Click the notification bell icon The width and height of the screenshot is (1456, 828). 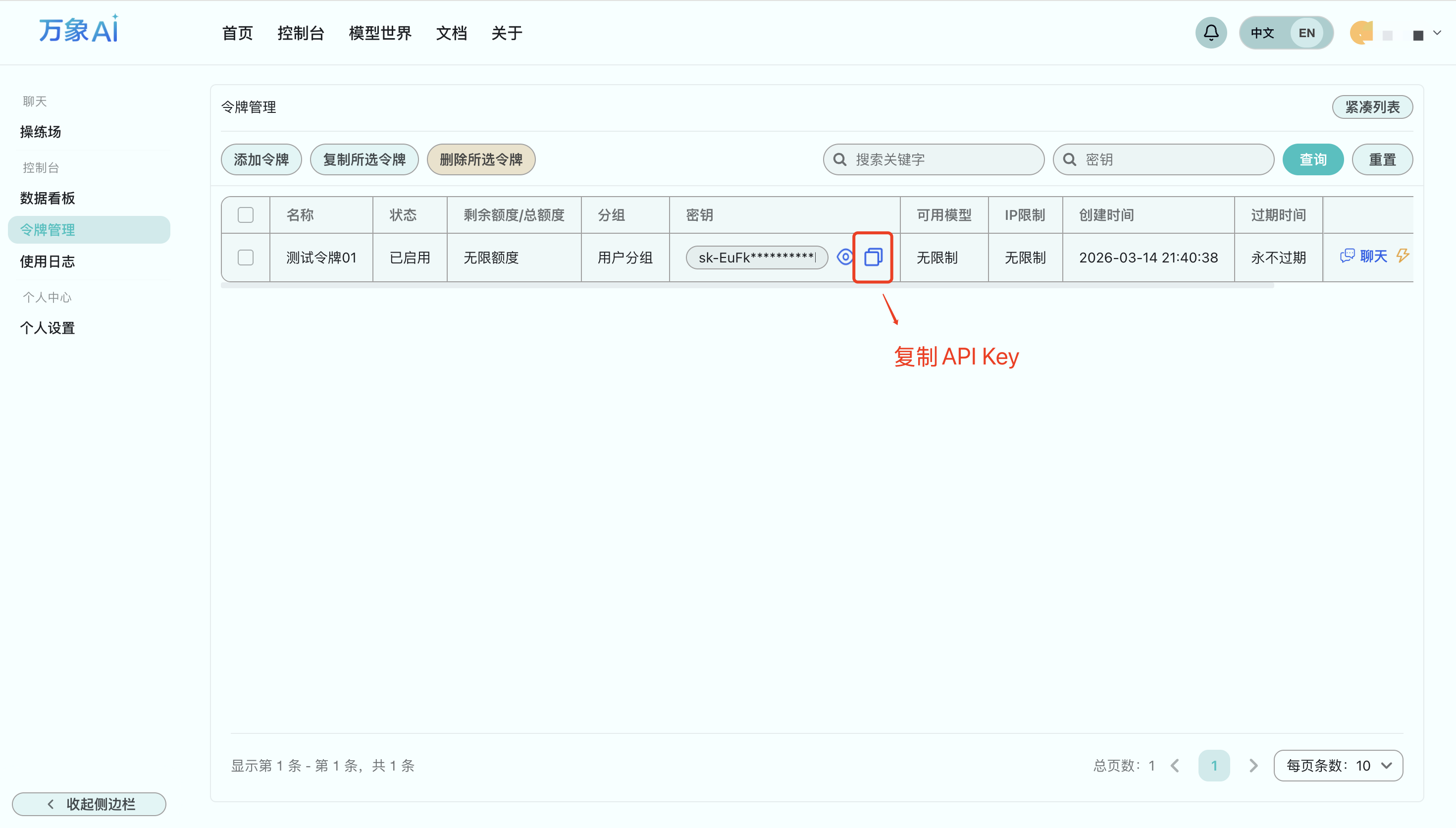1211,33
